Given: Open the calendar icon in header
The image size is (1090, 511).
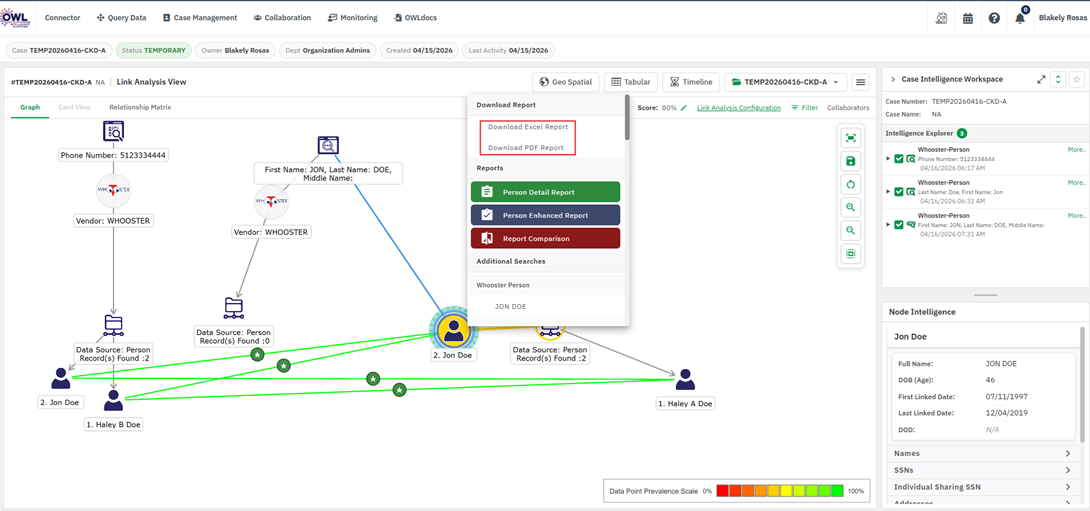Looking at the screenshot, I should pos(968,18).
